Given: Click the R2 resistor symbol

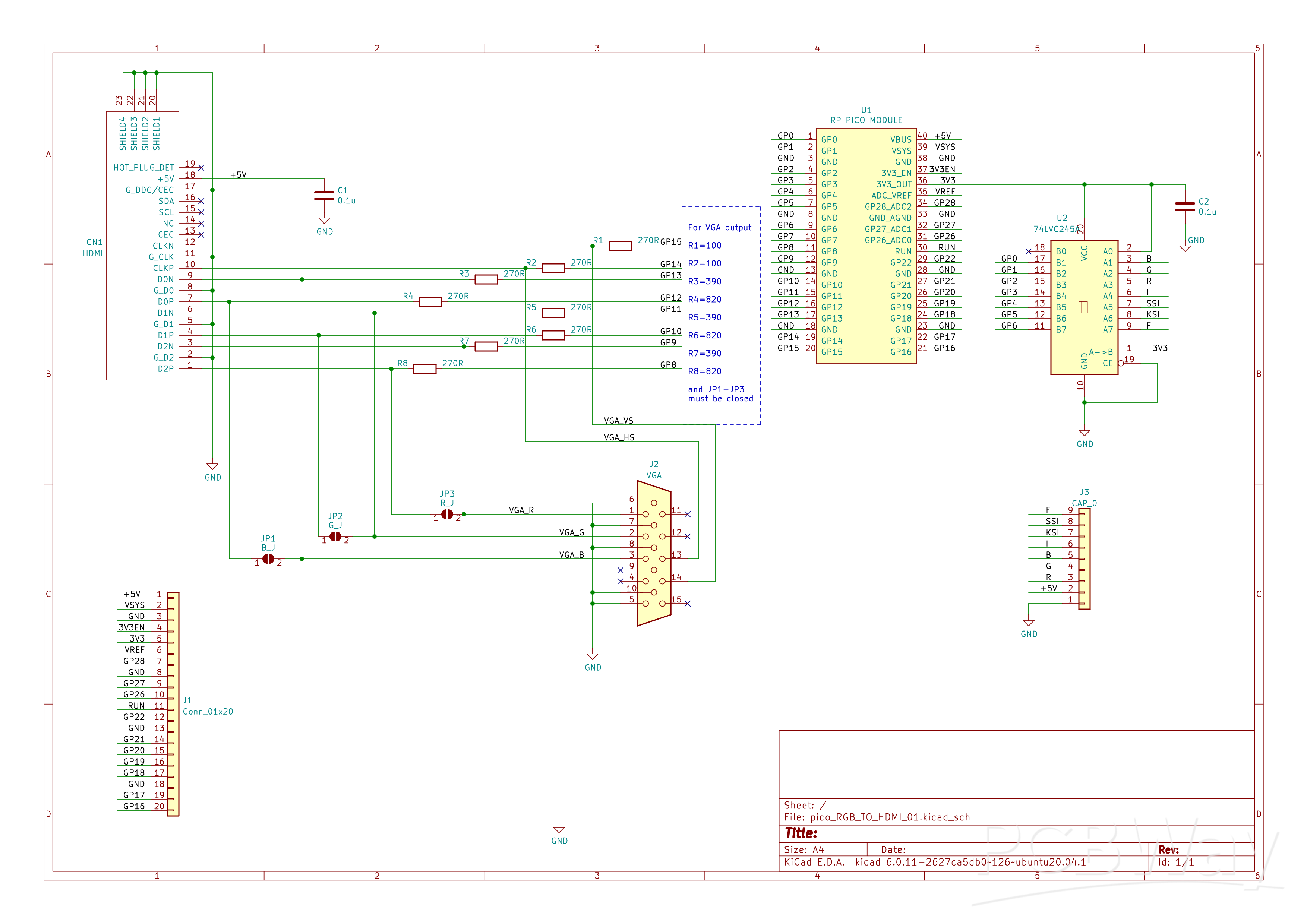Looking at the screenshot, I should 553,268.
